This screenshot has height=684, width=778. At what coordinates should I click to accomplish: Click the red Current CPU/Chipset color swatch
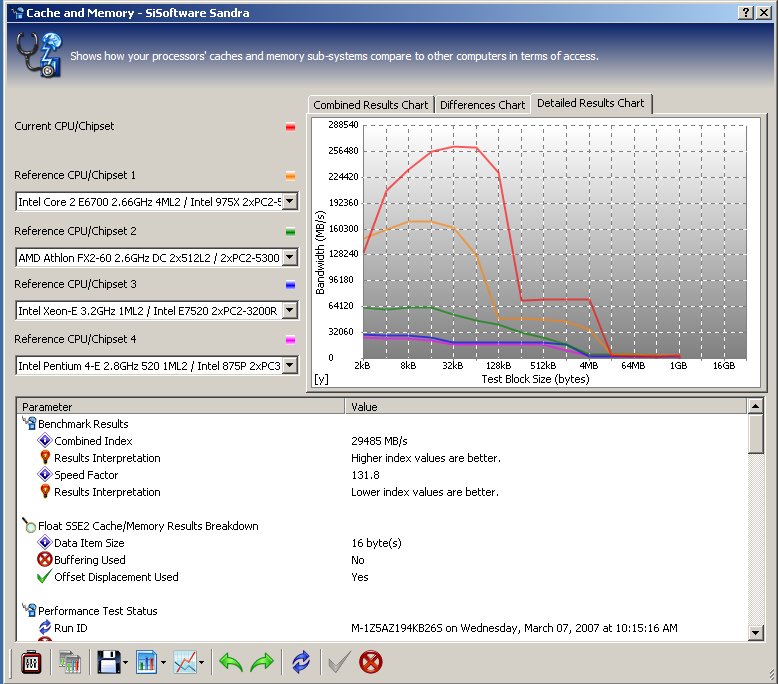pyautogui.click(x=291, y=127)
